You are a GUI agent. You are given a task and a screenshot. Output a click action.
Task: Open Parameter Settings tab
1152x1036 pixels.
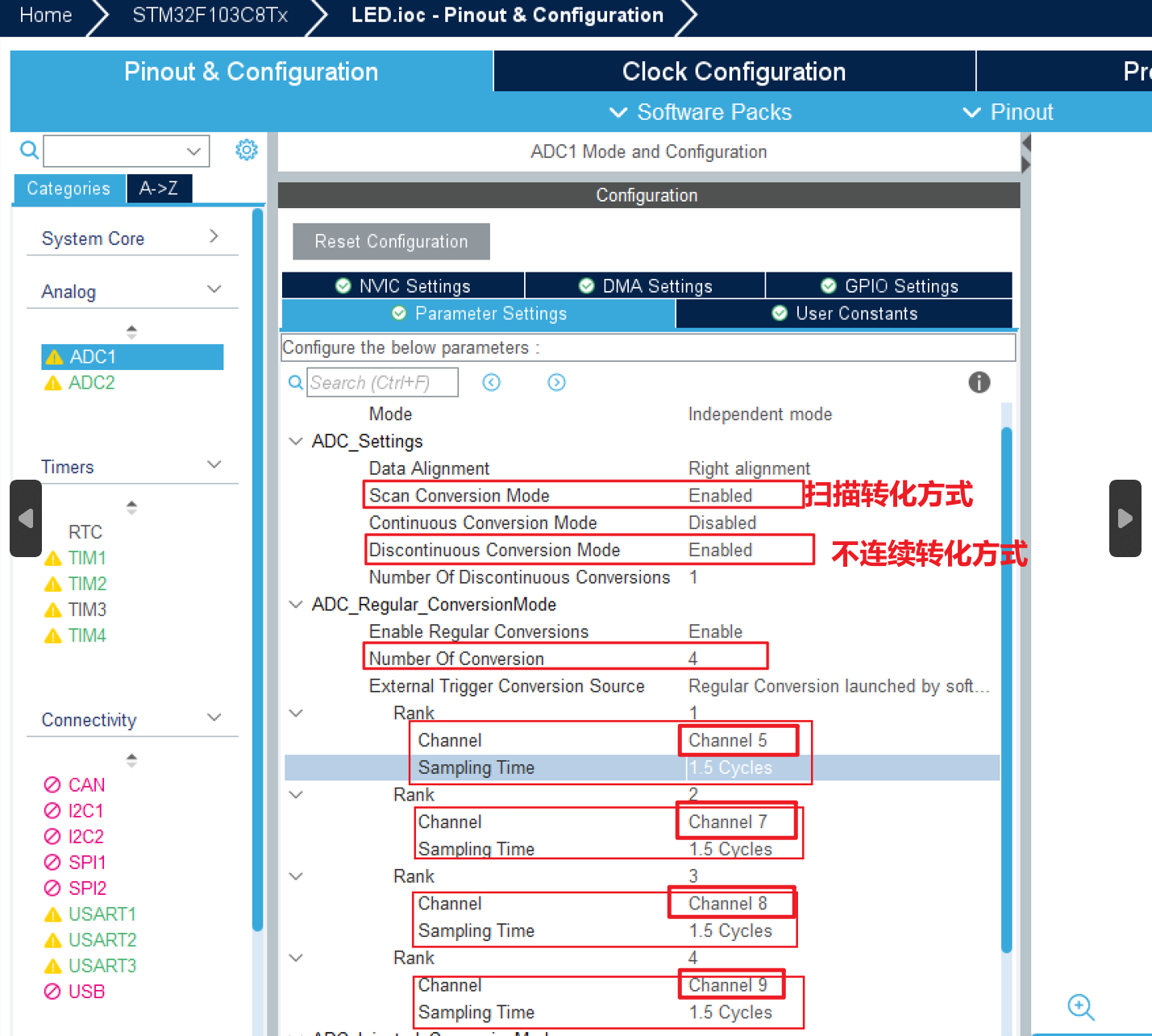coord(479,314)
